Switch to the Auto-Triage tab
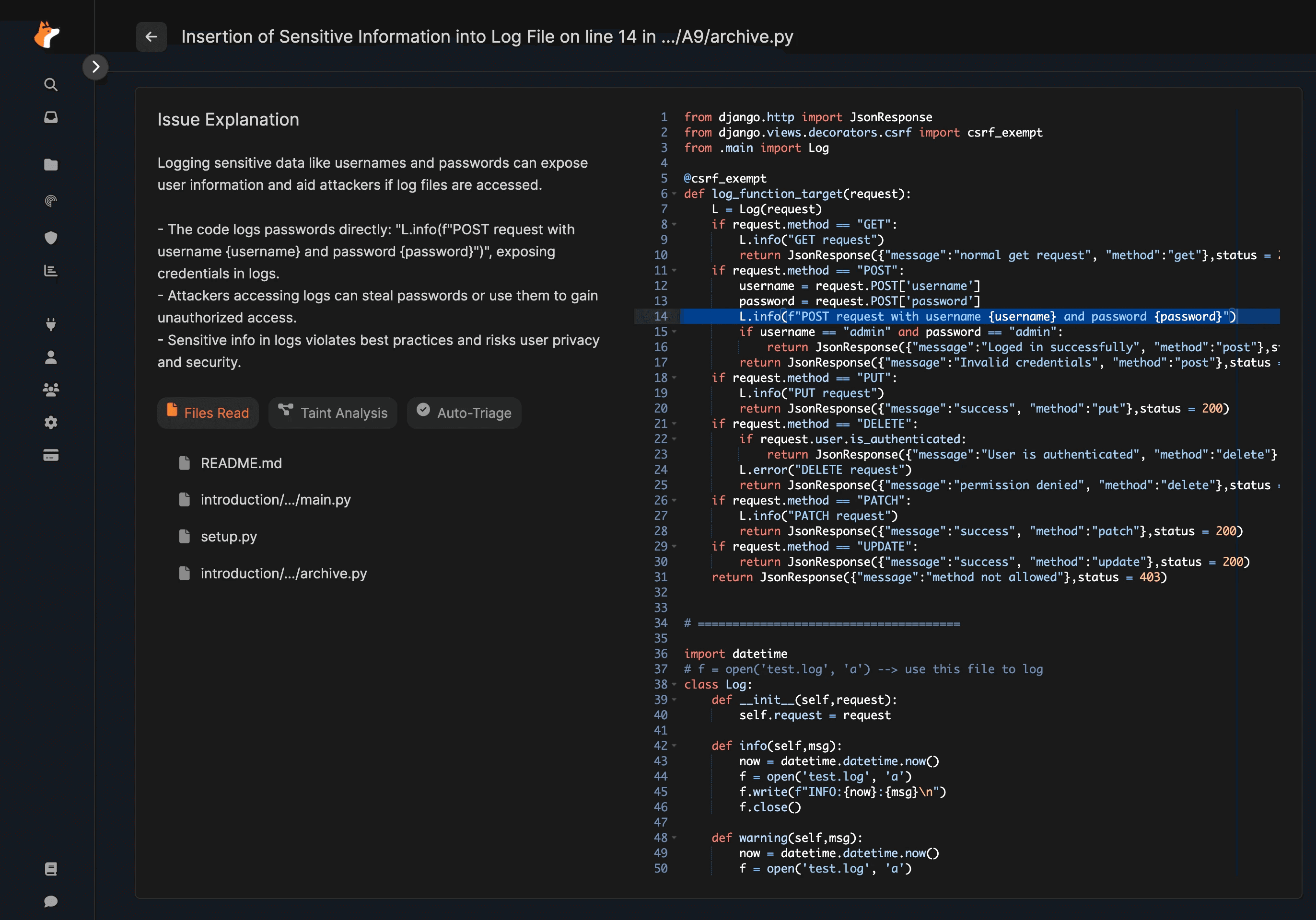The width and height of the screenshot is (1316, 920). click(464, 413)
